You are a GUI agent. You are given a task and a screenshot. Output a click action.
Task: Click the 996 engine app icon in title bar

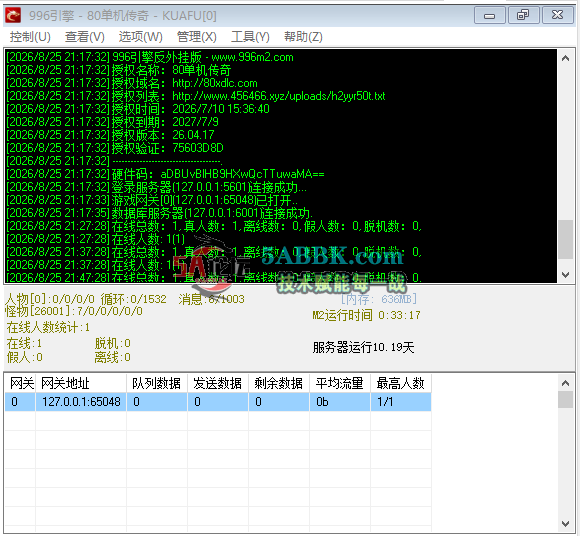[x=13, y=16]
